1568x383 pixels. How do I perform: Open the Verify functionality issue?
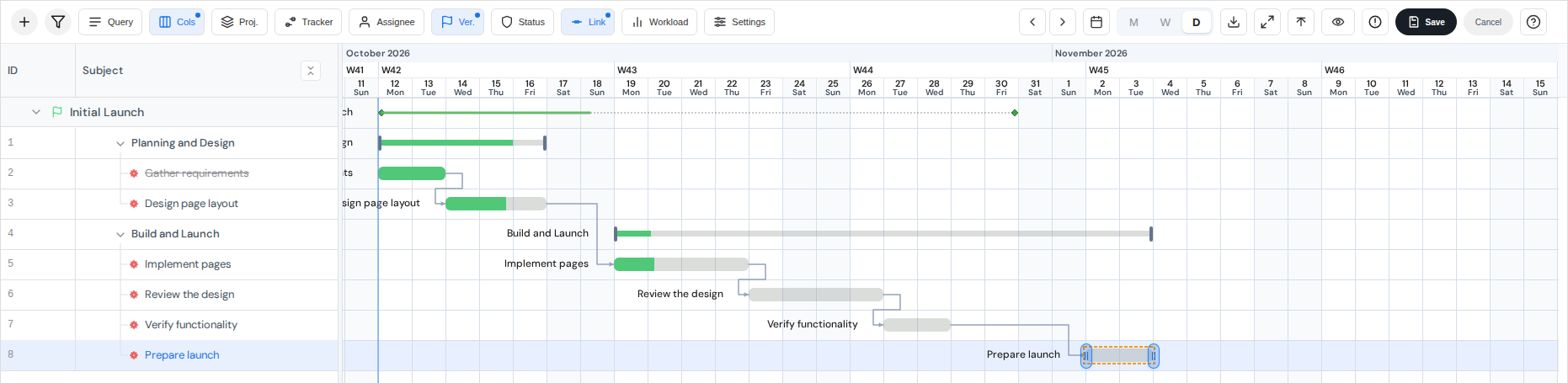(x=191, y=325)
